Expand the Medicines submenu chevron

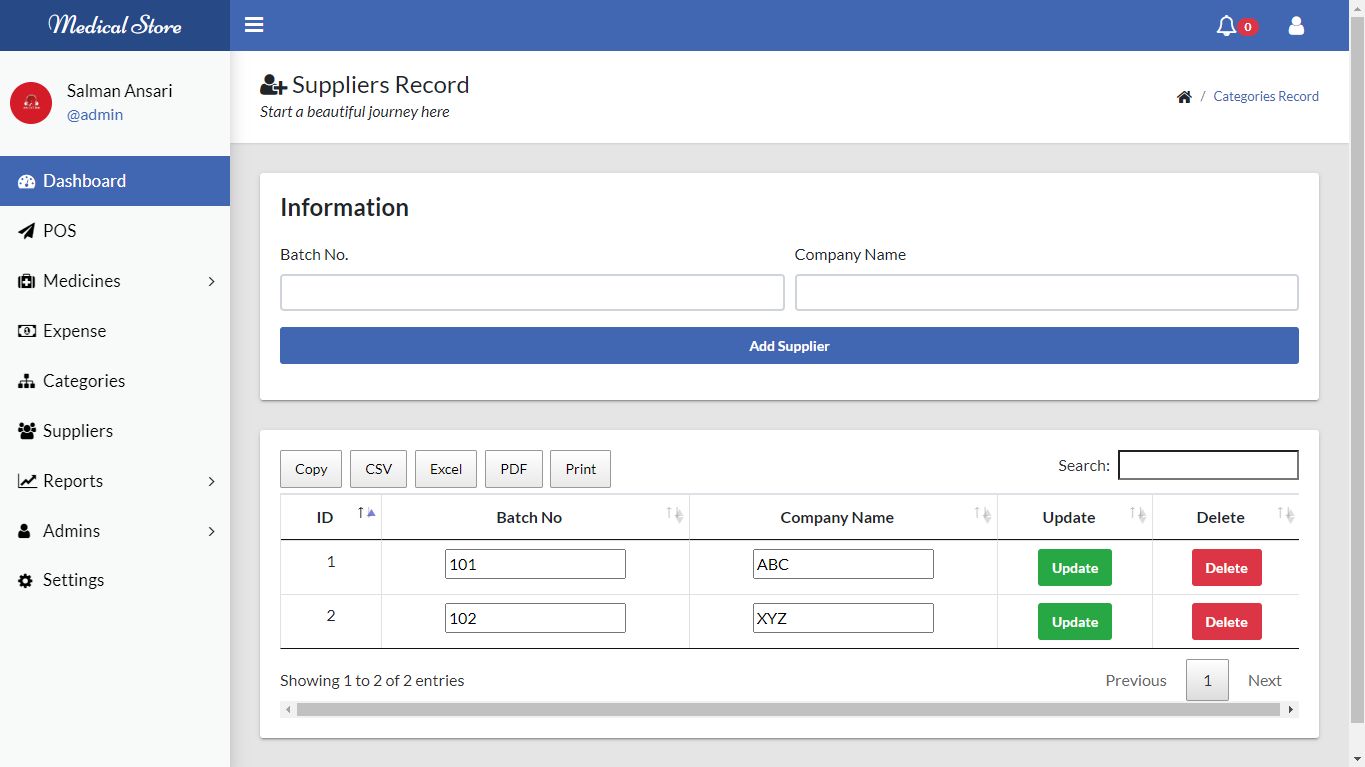[x=211, y=282]
